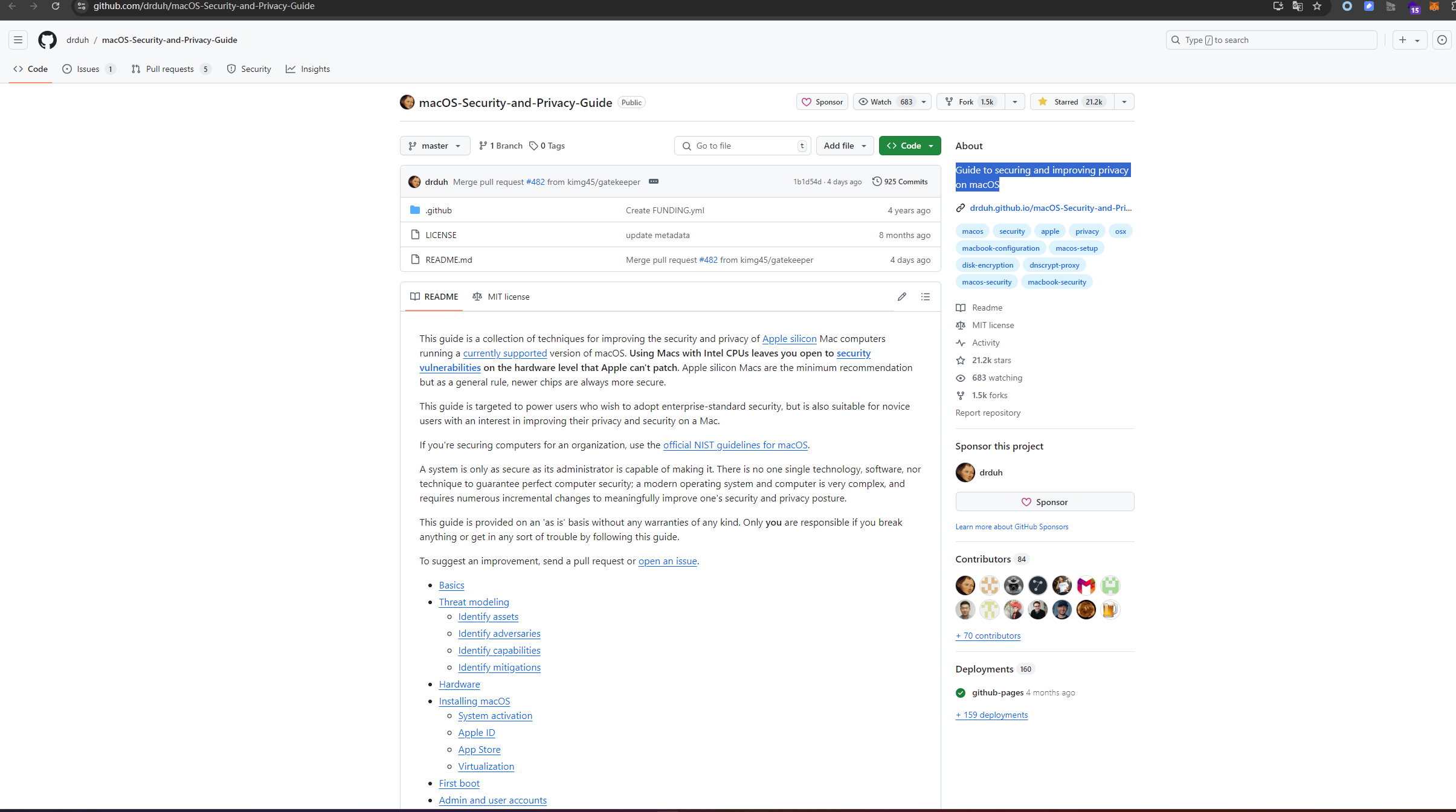
Task: Open the Activity sidebar link
Action: (x=985, y=343)
